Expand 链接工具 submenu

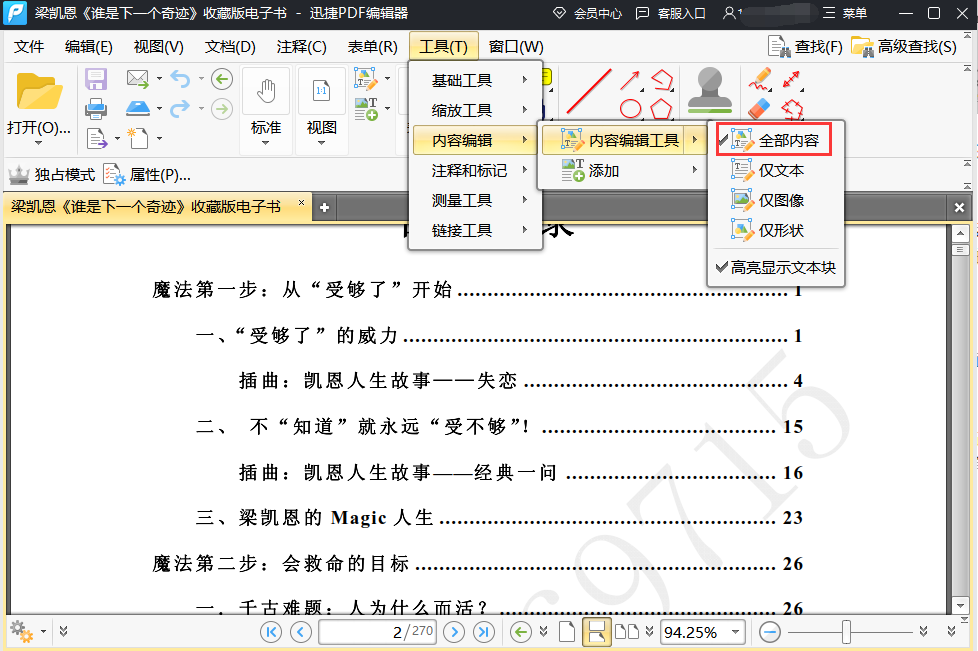(475, 230)
